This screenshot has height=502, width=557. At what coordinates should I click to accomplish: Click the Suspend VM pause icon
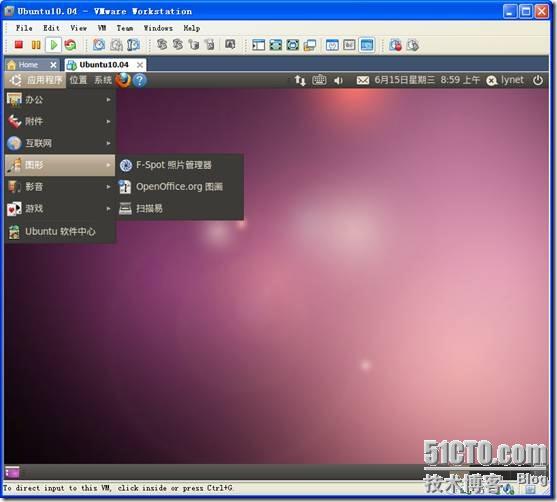[36, 45]
